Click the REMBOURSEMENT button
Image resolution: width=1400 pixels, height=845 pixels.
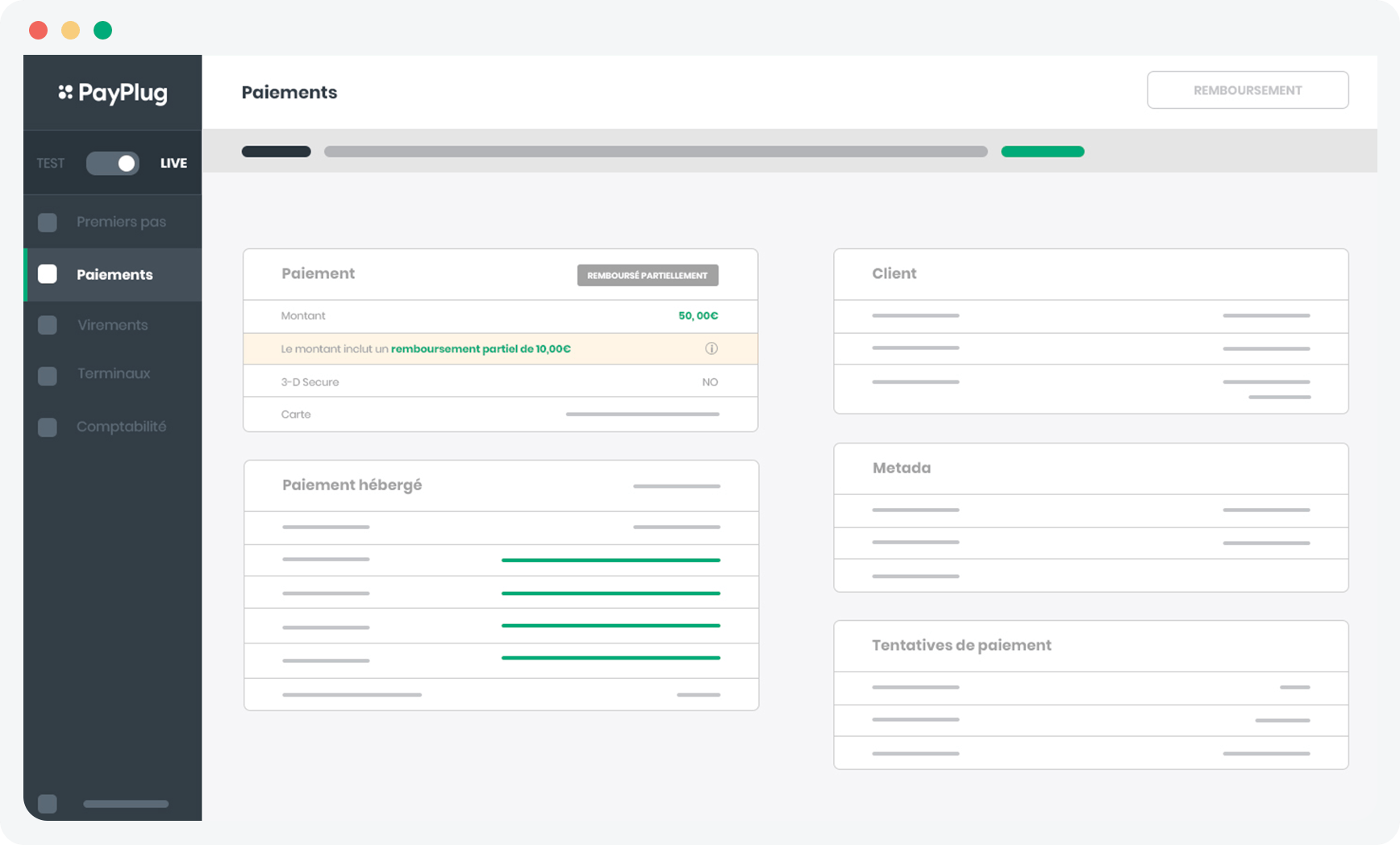pyautogui.click(x=1248, y=89)
